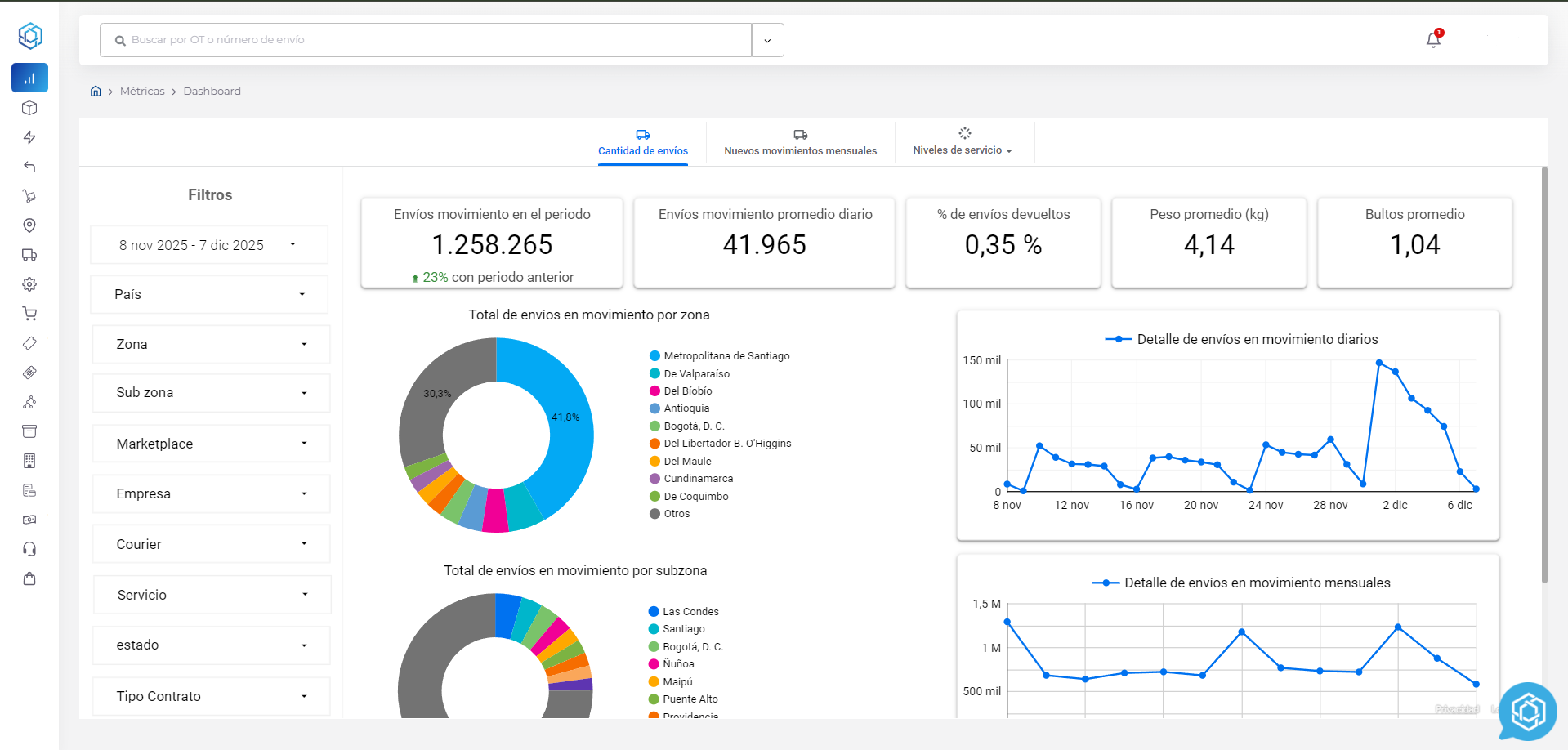The image size is (1568, 750).
Task: Click the return arrow sidebar icon
Action: pos(29,167)
